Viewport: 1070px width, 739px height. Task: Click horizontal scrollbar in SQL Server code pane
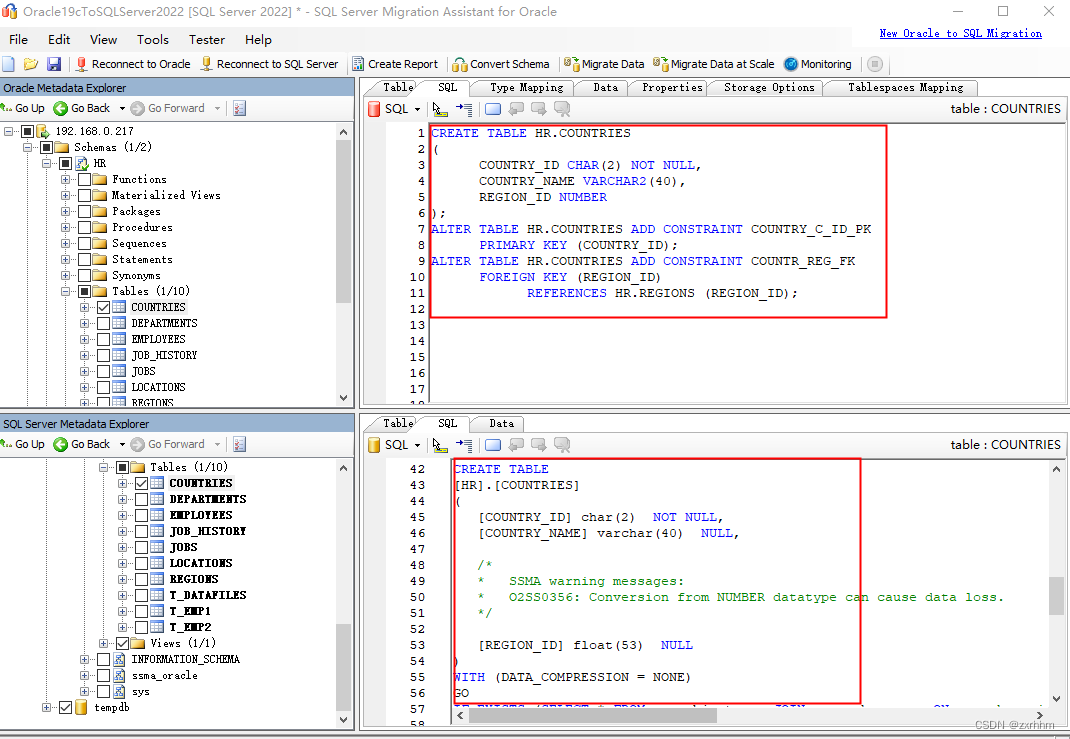pos(592,715)
